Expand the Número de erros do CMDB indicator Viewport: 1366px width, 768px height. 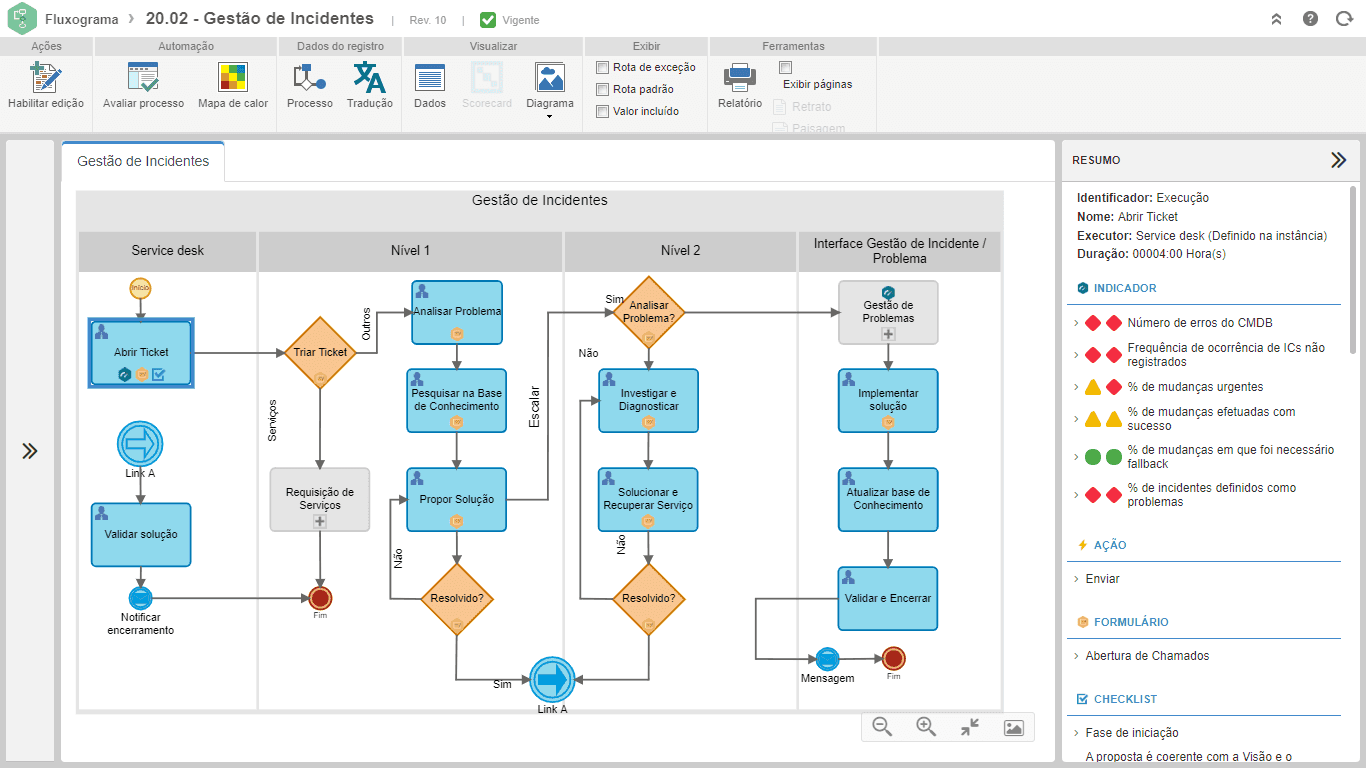(x=1076, y=323)
